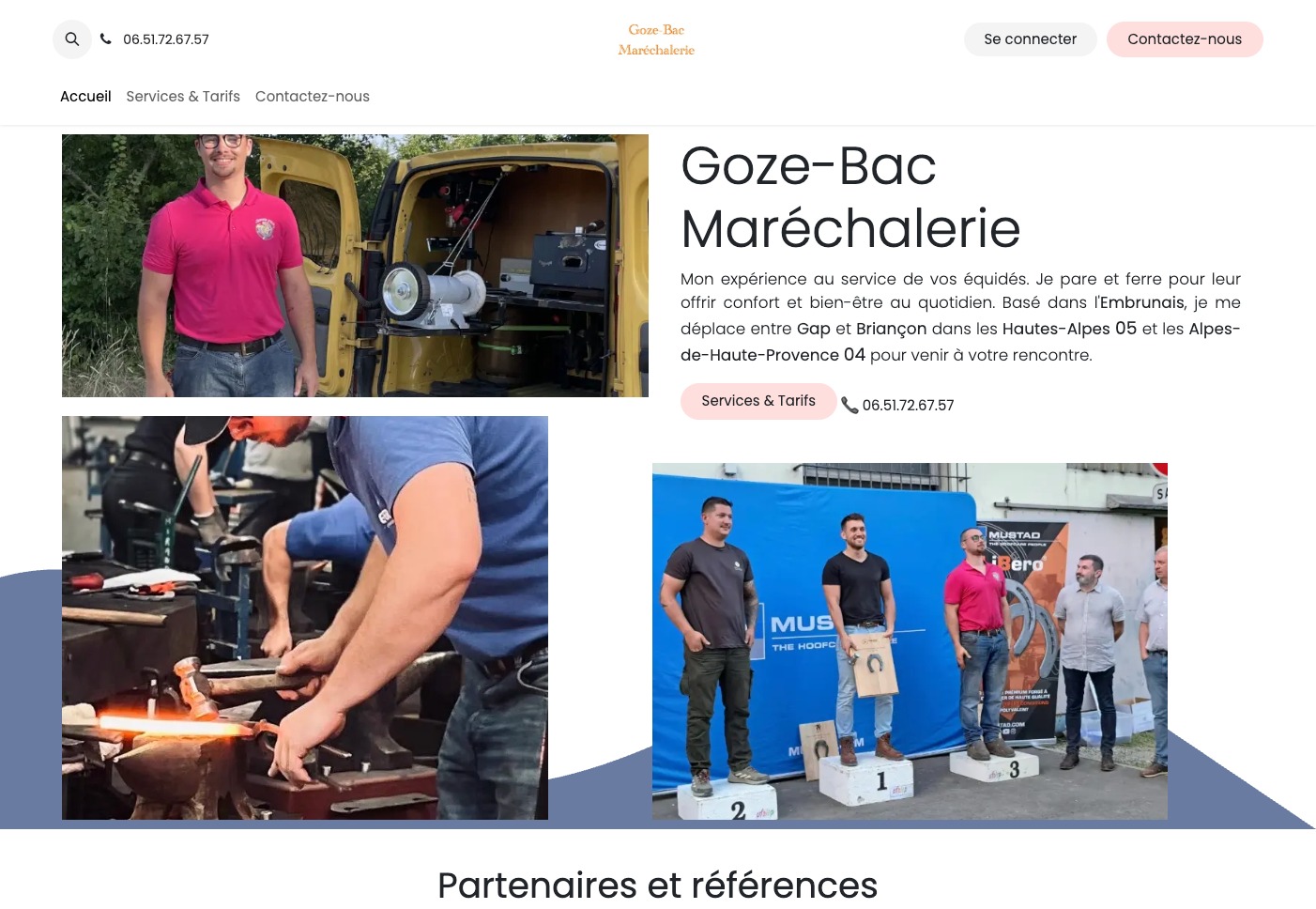
Task: Click pink Contactez-nous header button
Action: [x=1185, y=39]
